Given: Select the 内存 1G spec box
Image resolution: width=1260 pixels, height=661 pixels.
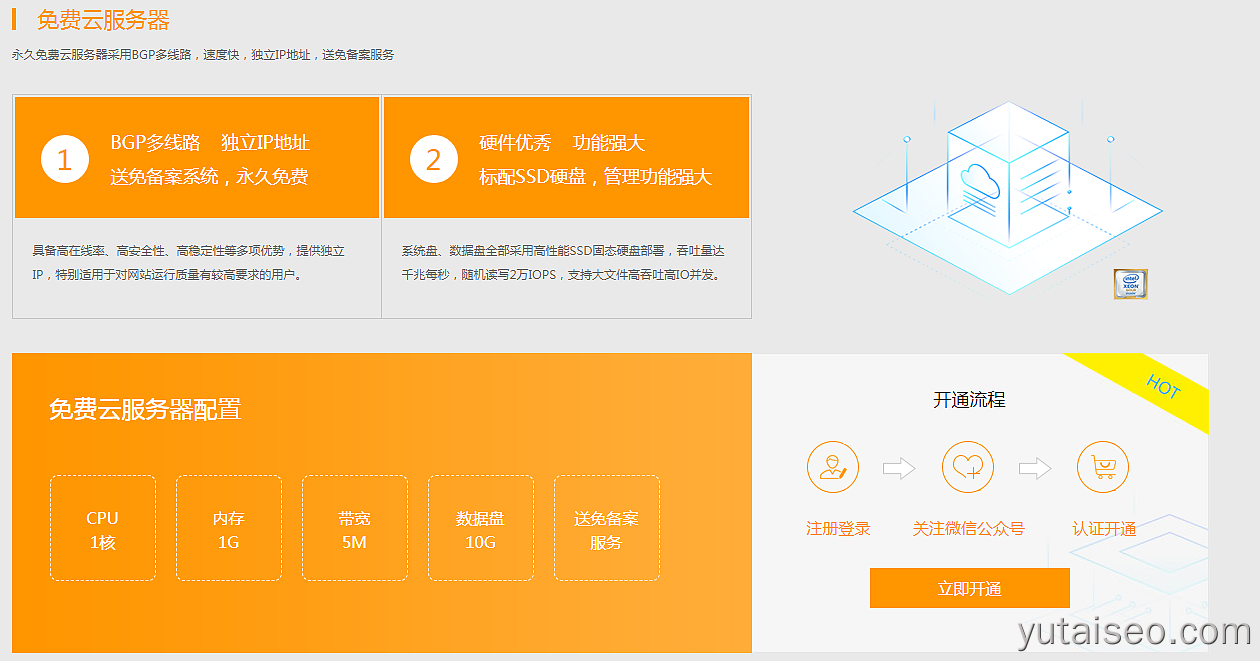Looking at the screenshot, I should (228, 528).
